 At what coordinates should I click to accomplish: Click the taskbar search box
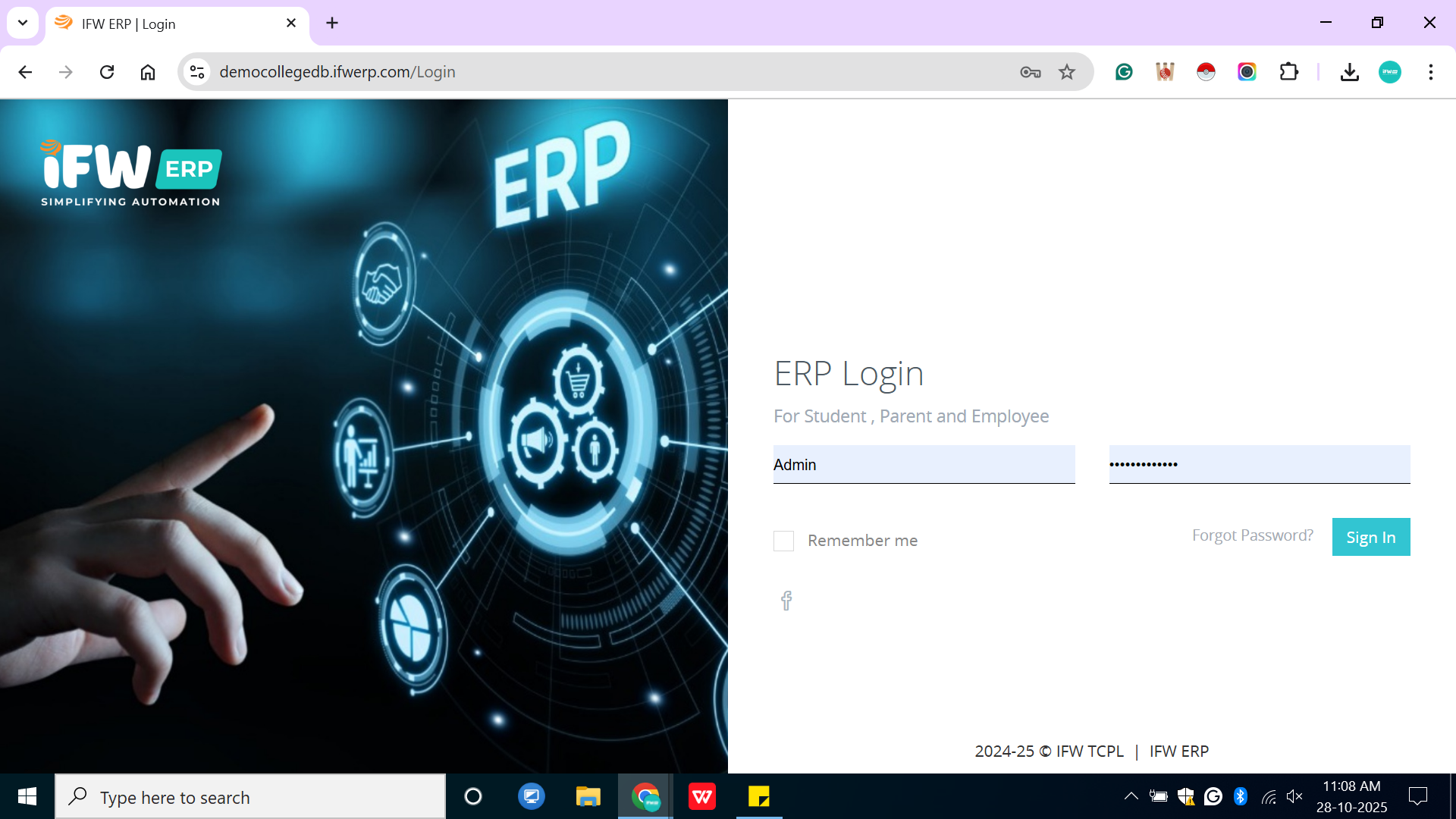pos(250,797)
